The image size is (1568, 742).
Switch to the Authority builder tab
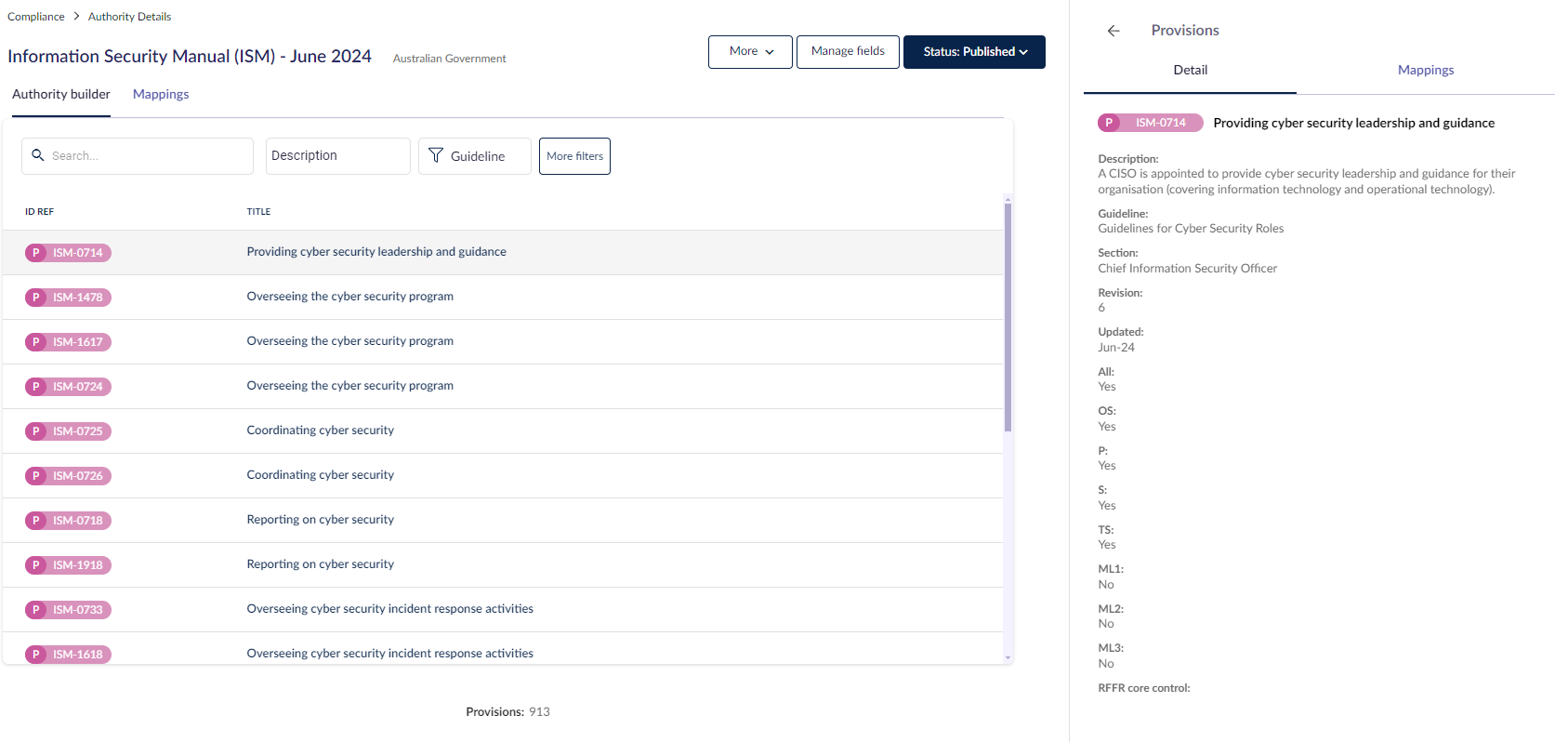coord(61,95)
